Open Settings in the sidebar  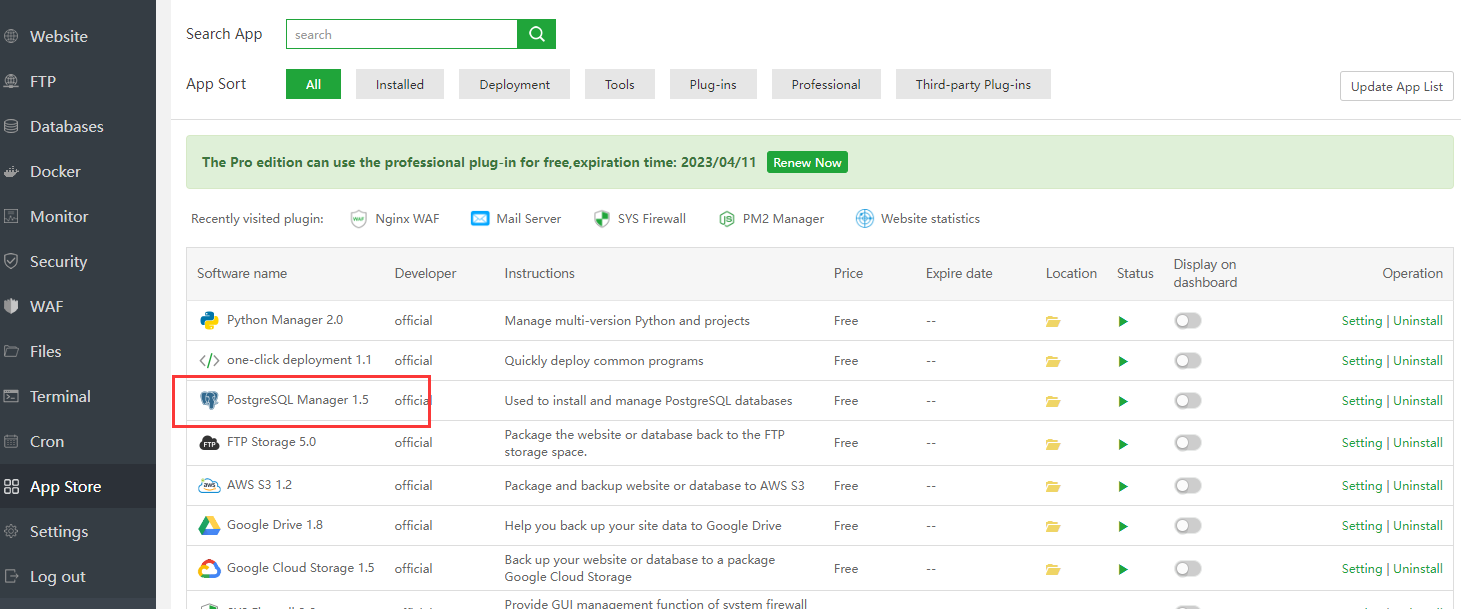point(78,531)
